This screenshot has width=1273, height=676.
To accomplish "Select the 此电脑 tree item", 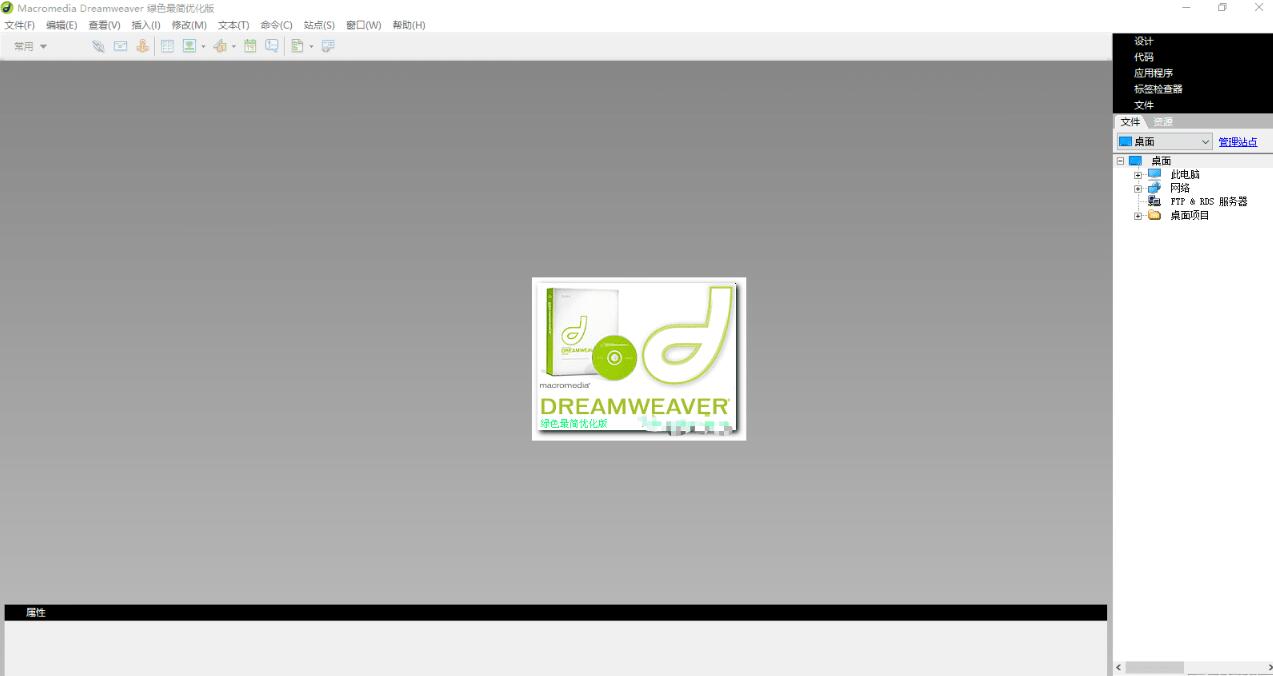I will (x=1184, y=174).
